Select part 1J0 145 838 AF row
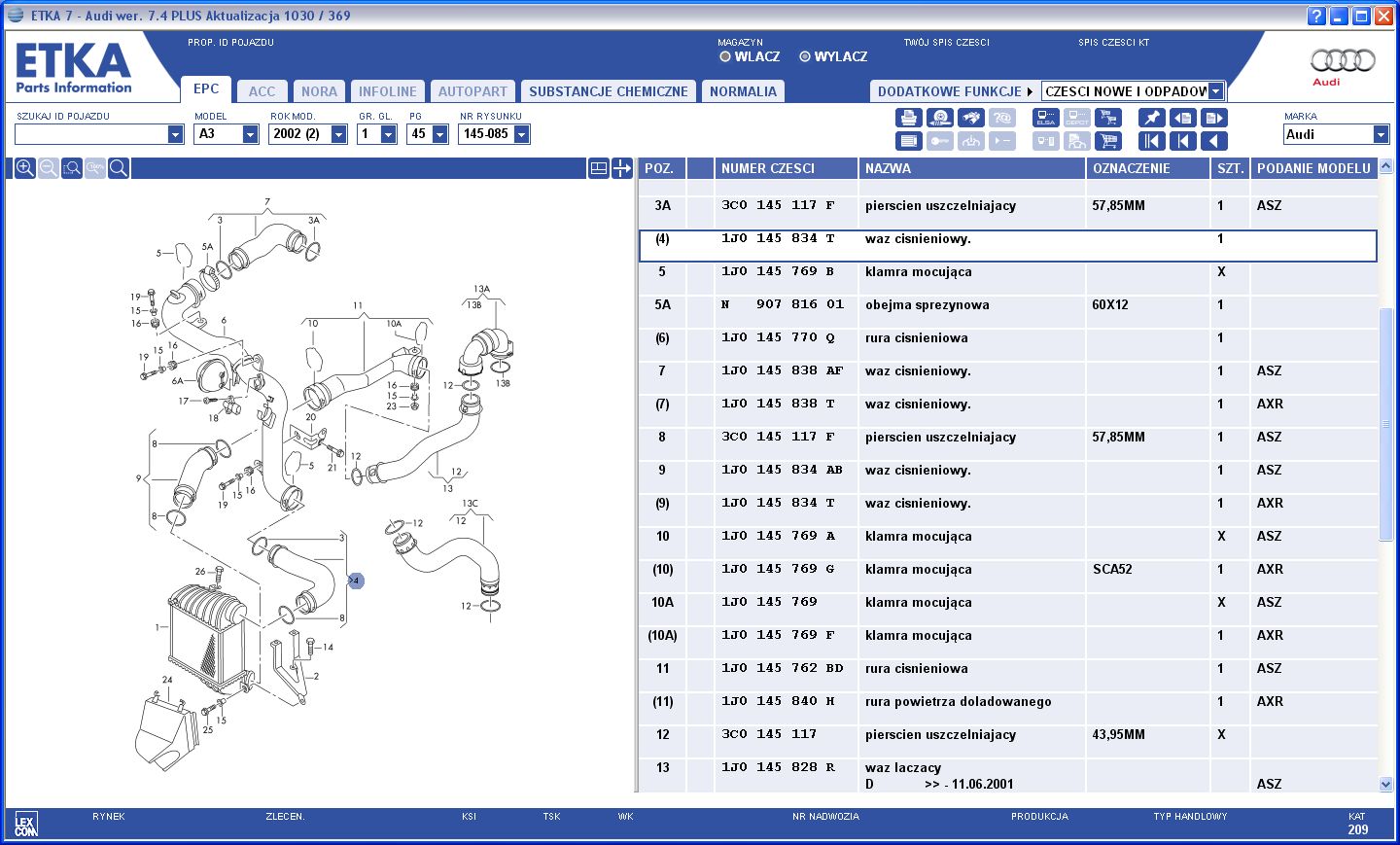Image resolution: width=1400 pixels, height=845 pixels. click(1007, 378)
